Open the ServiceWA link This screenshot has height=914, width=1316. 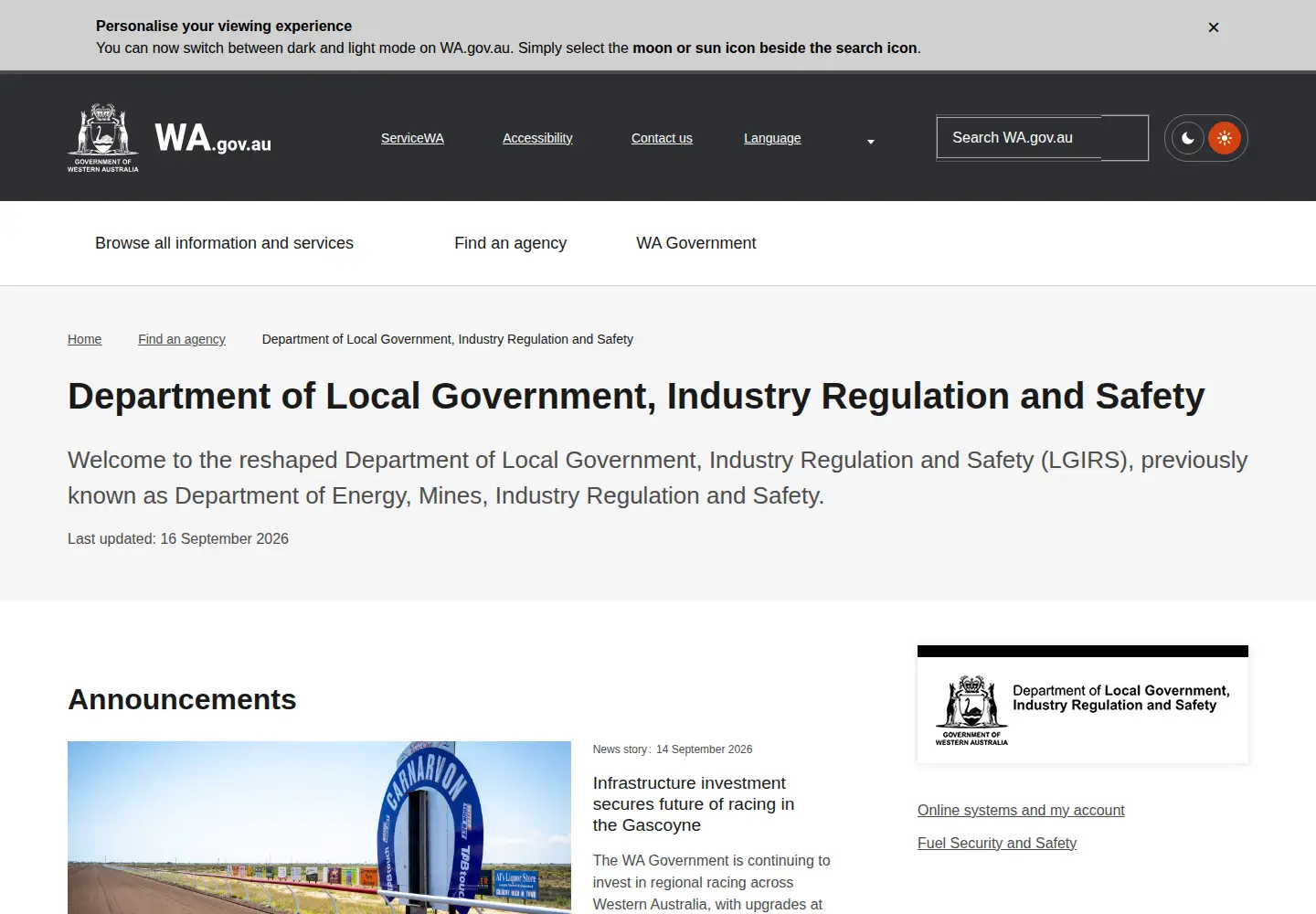(x=412, y=138)
